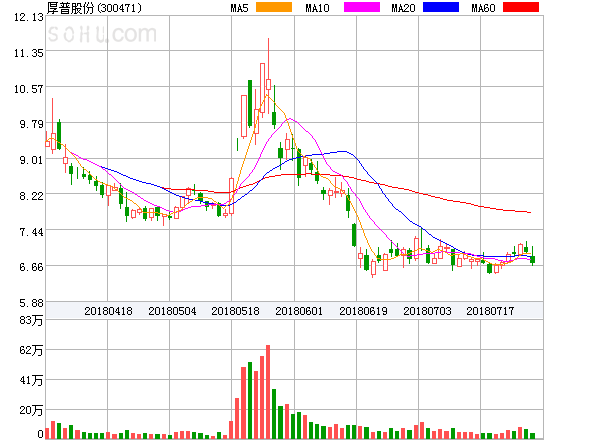Click the 83万 volume axis label
Viewport: 600px width, 440px height.
pyautogui.click(x=31, y=320)
